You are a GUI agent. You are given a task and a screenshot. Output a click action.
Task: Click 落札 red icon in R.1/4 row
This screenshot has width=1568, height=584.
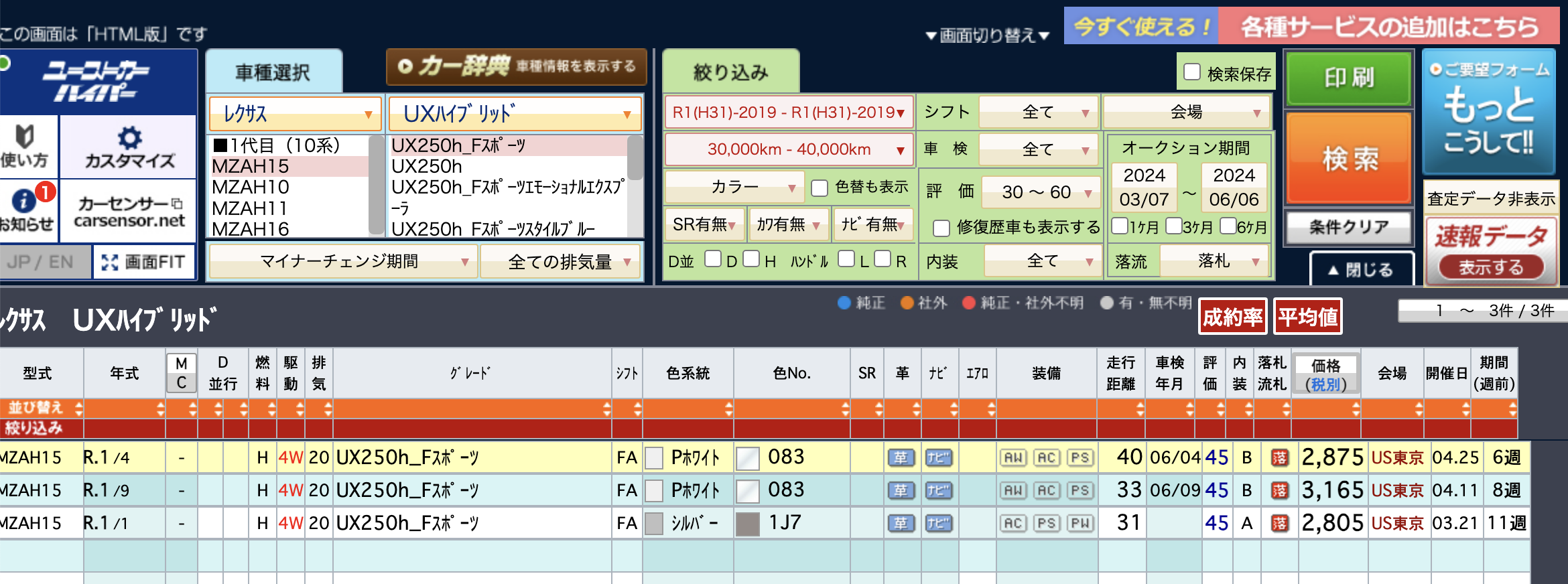1280,458
